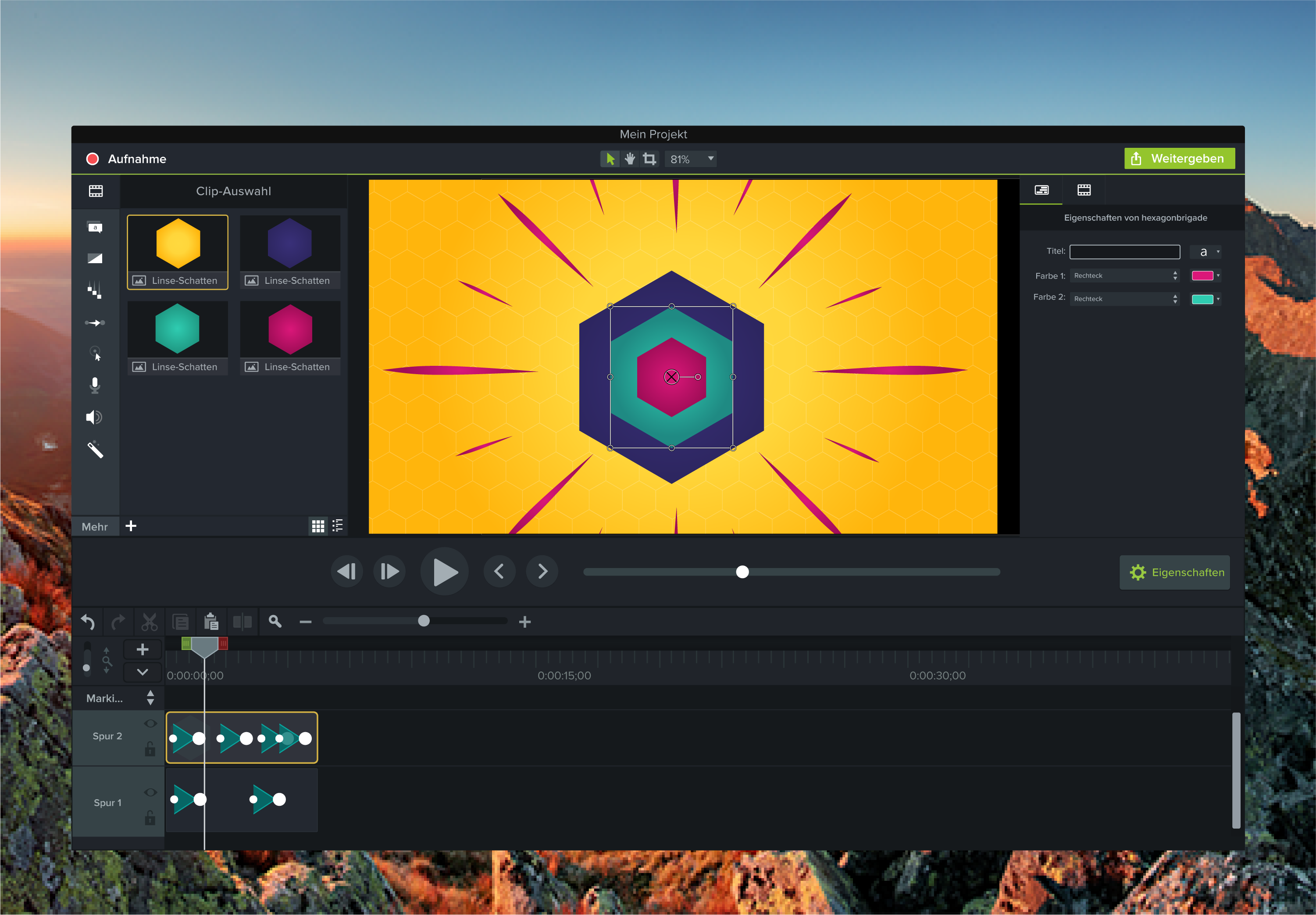Switch to the clip properties filmstrip tab
Viewport: 1316px width, 915px height.
(x=1083, y=190)
